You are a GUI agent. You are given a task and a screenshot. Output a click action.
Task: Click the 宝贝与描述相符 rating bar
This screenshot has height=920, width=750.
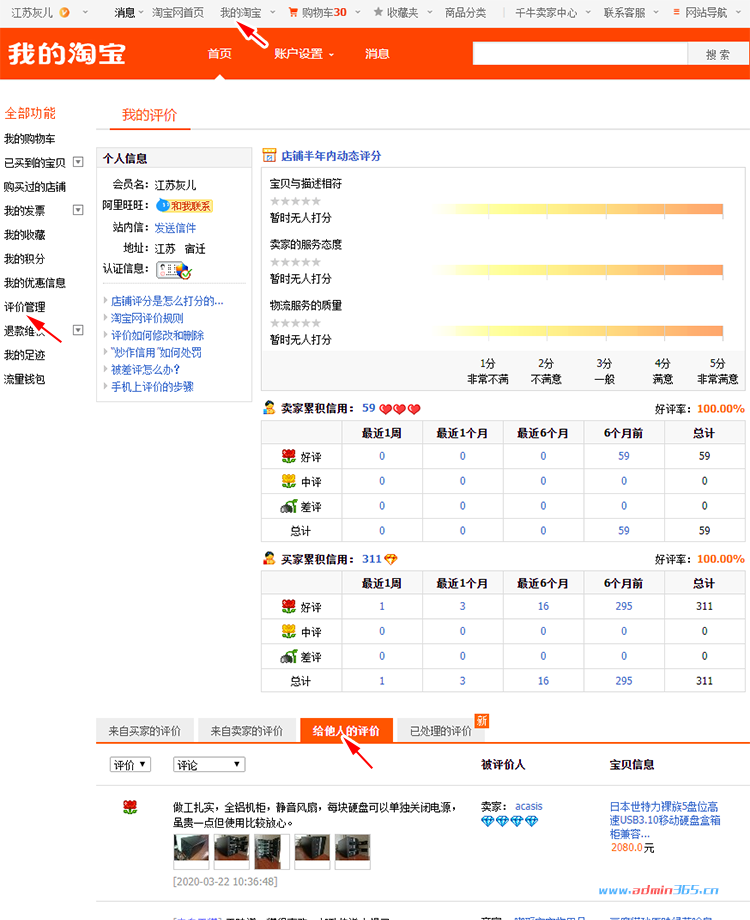pyautogui.click(x=577, y=209)
